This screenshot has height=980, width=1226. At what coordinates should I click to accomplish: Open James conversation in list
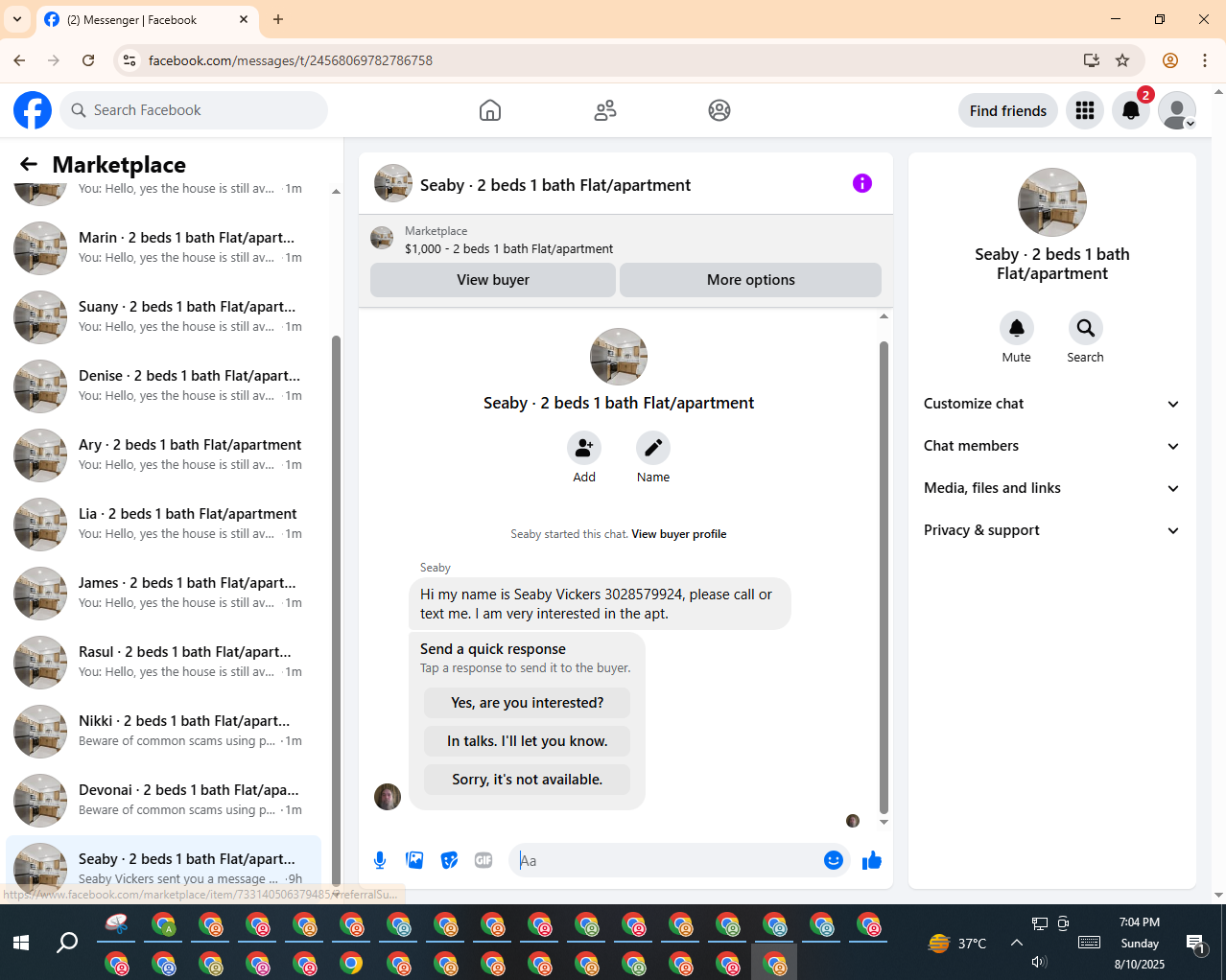pos(163,593)
